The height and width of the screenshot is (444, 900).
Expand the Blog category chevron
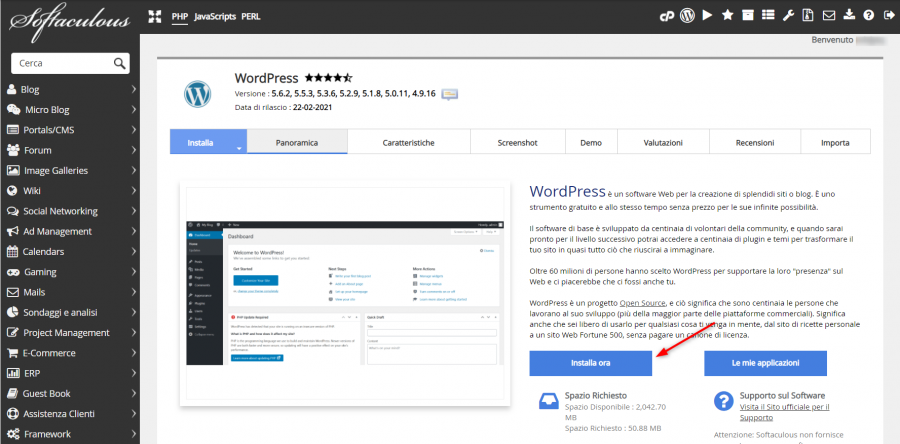tap(133, 89)
